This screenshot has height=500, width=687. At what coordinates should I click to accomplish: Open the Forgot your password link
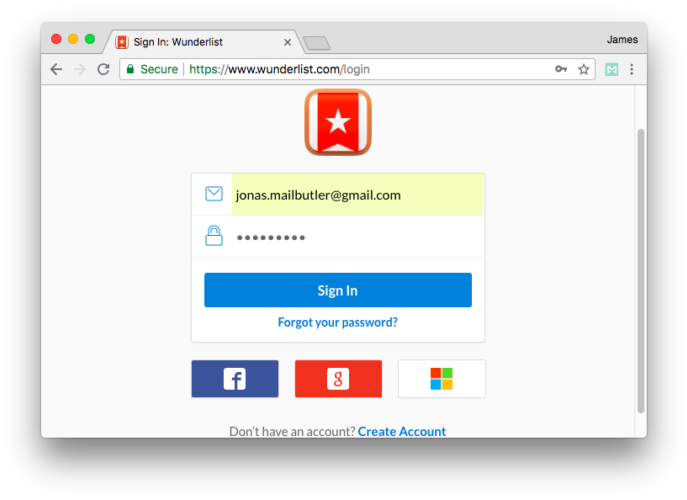click(x=338, y=323)
